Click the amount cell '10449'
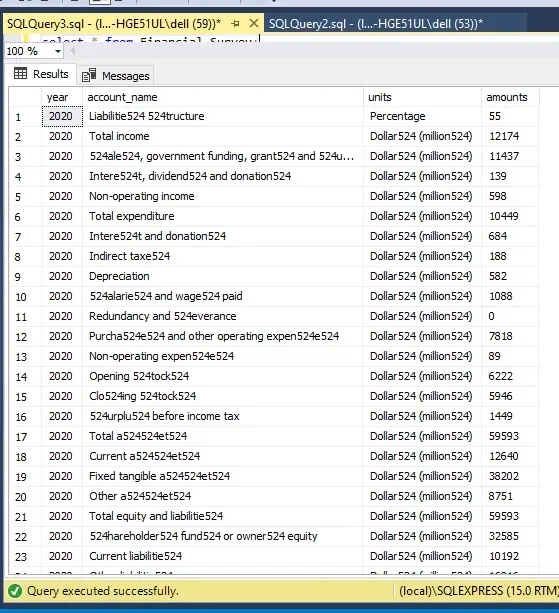Image resolution: width=559 pixels, height=613 pixels. (510, 216)
